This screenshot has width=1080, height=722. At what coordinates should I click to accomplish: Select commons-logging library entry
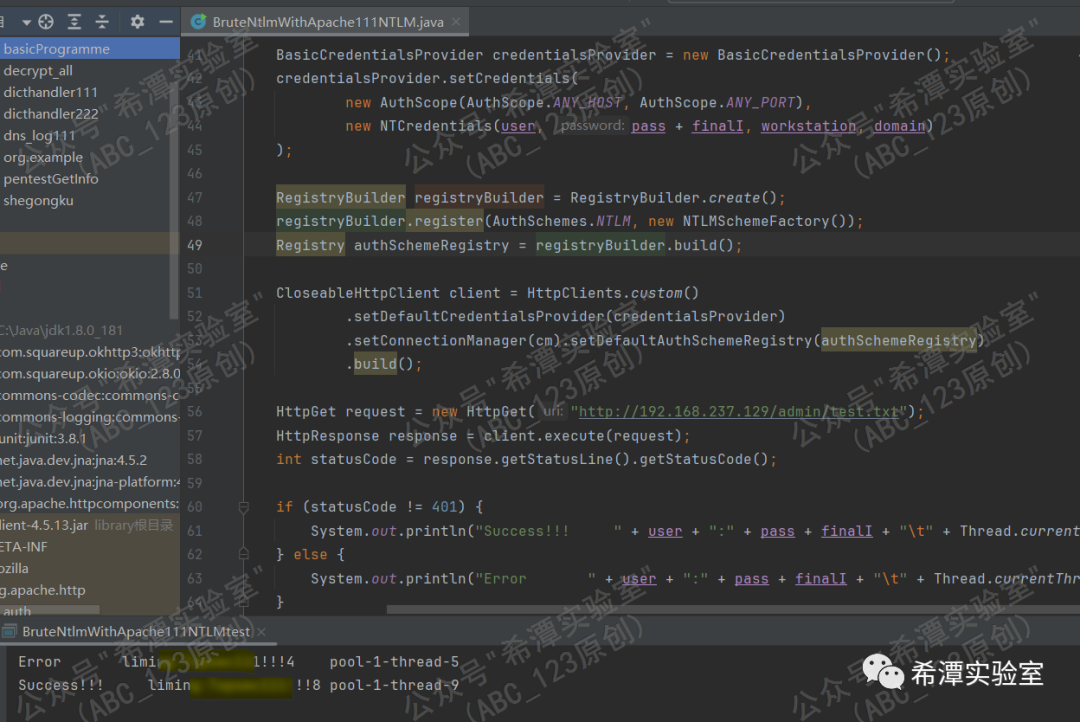90,417
